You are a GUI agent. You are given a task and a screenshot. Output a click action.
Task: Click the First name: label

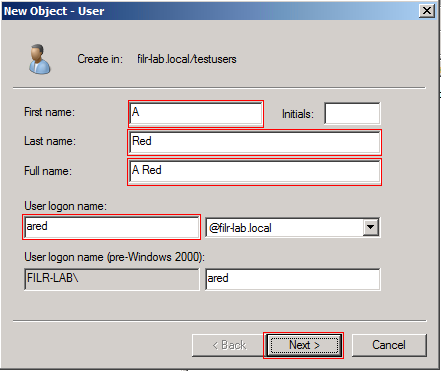coord(49,112)
